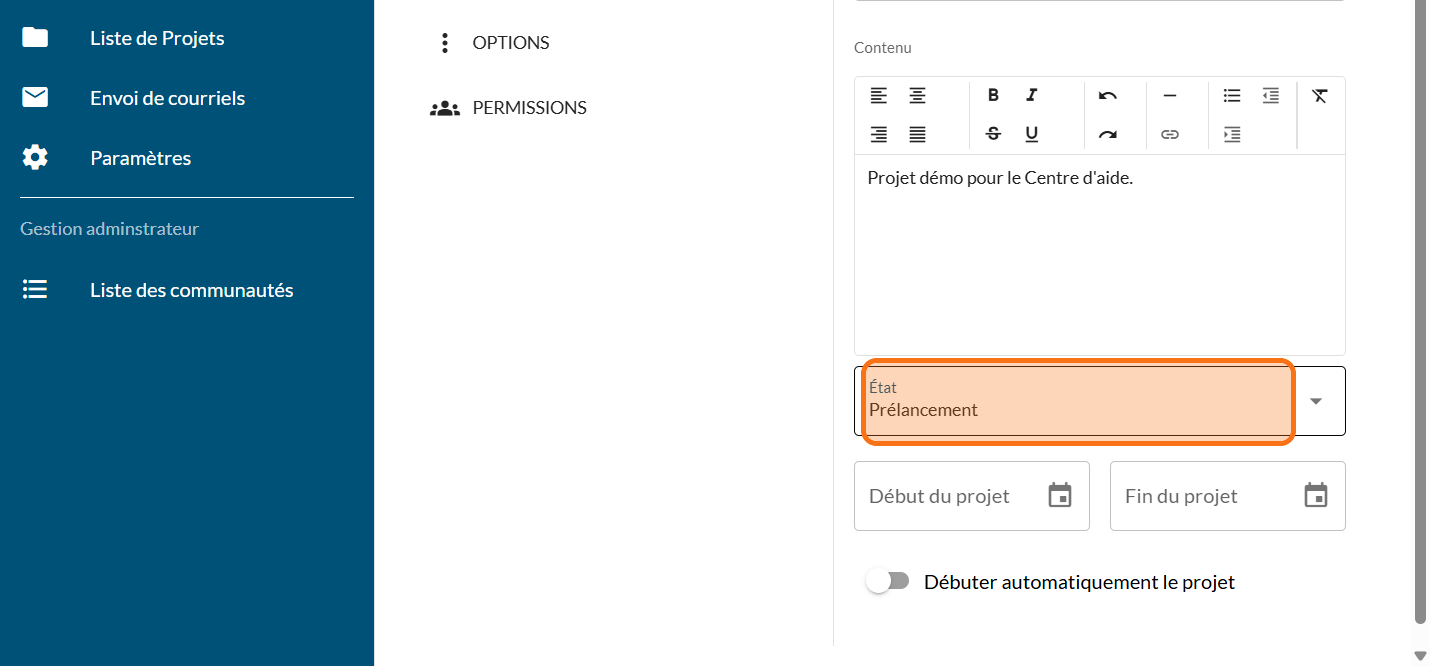Apply bold formatting in the editor
Image resolution: width=1430 pixels, height=666 pixels.
coord(993,96)
